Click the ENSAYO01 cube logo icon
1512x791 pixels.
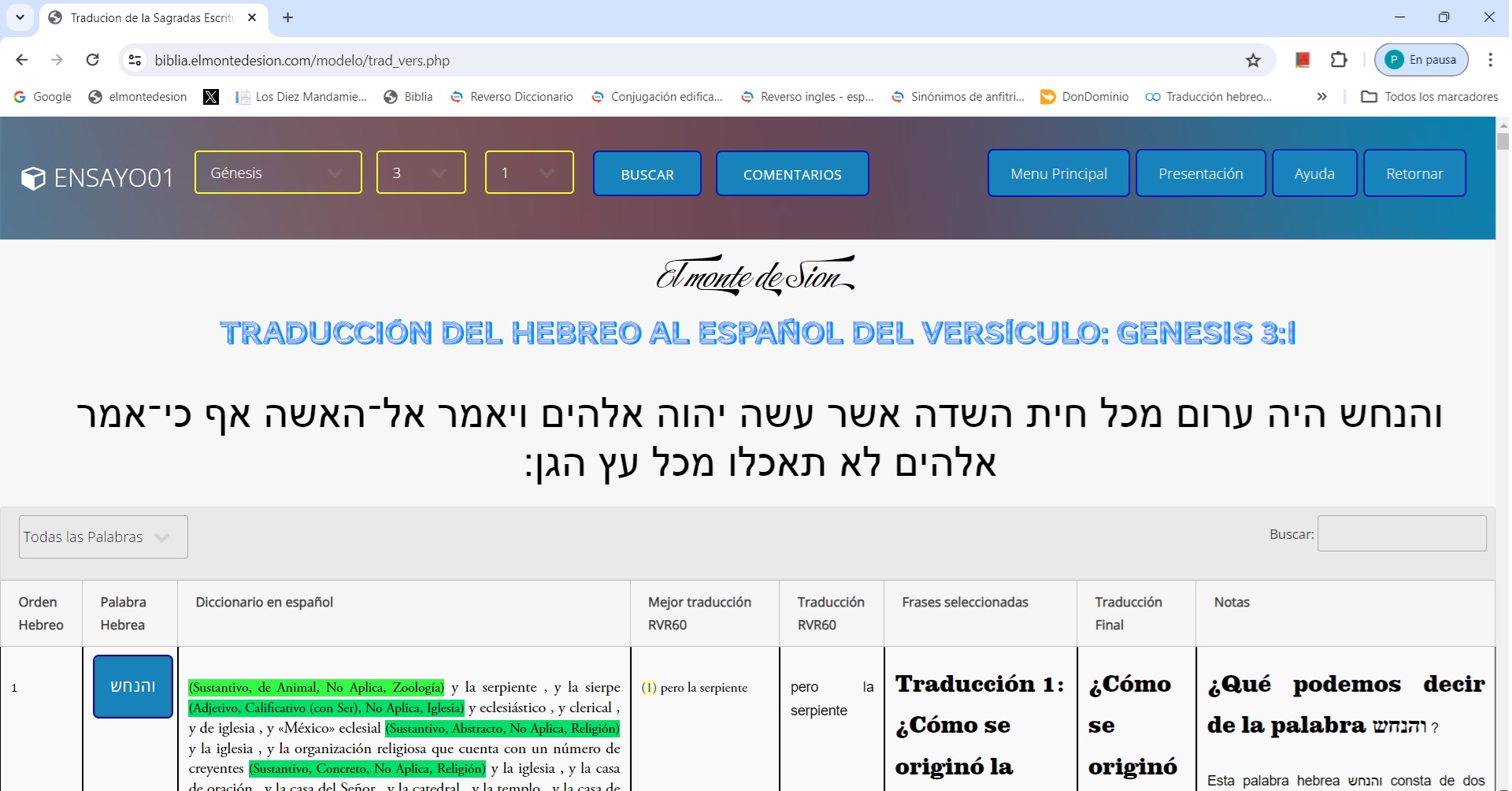click(x=33, y=179)
